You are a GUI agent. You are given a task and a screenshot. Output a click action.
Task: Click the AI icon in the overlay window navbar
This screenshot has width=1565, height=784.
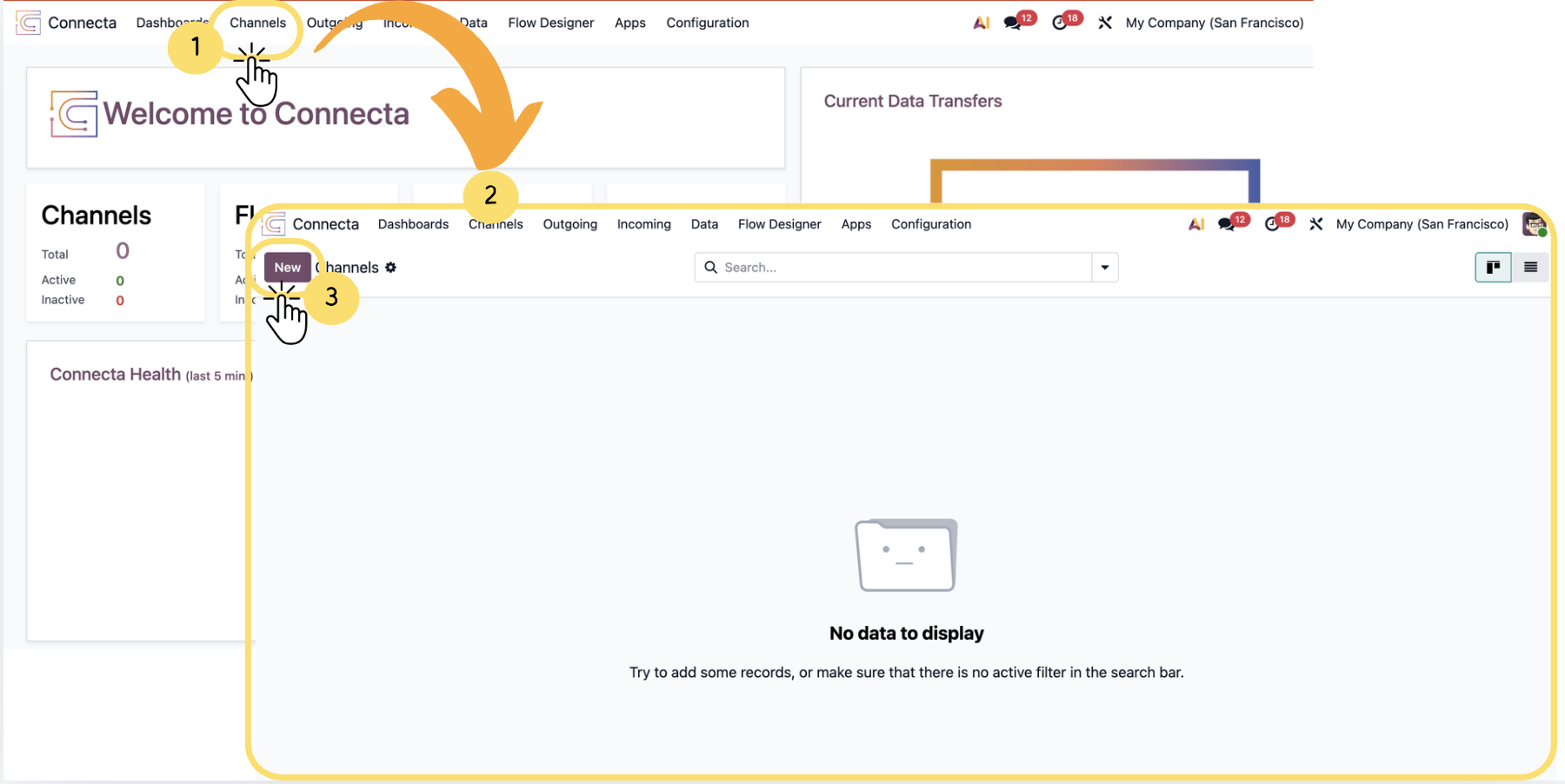(1196, 224)
